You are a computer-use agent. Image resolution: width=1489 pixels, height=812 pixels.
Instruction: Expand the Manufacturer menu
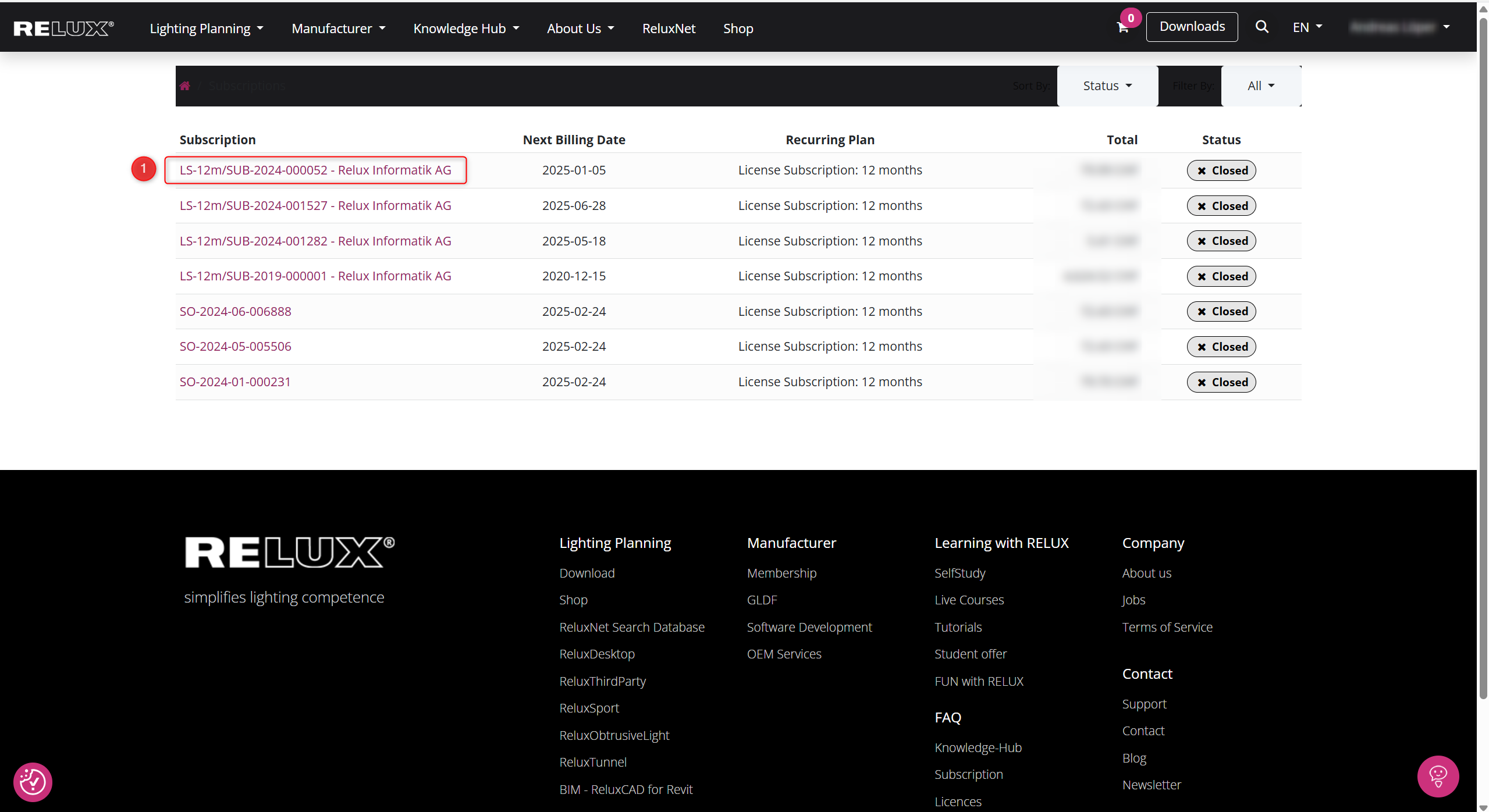tap(339, 29)
